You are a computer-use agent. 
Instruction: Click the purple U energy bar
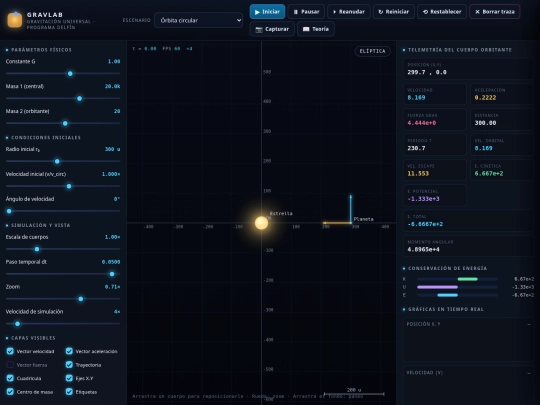pyautogui.click(x=437, y=287)
